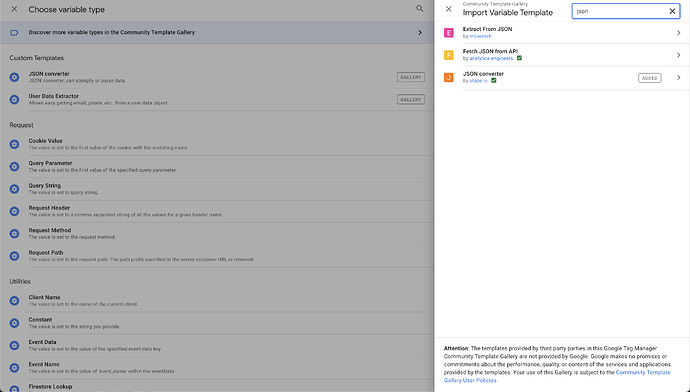The image size is (690, 392).
Task: Click the Constant gear icon
Action: coord(14,323)
